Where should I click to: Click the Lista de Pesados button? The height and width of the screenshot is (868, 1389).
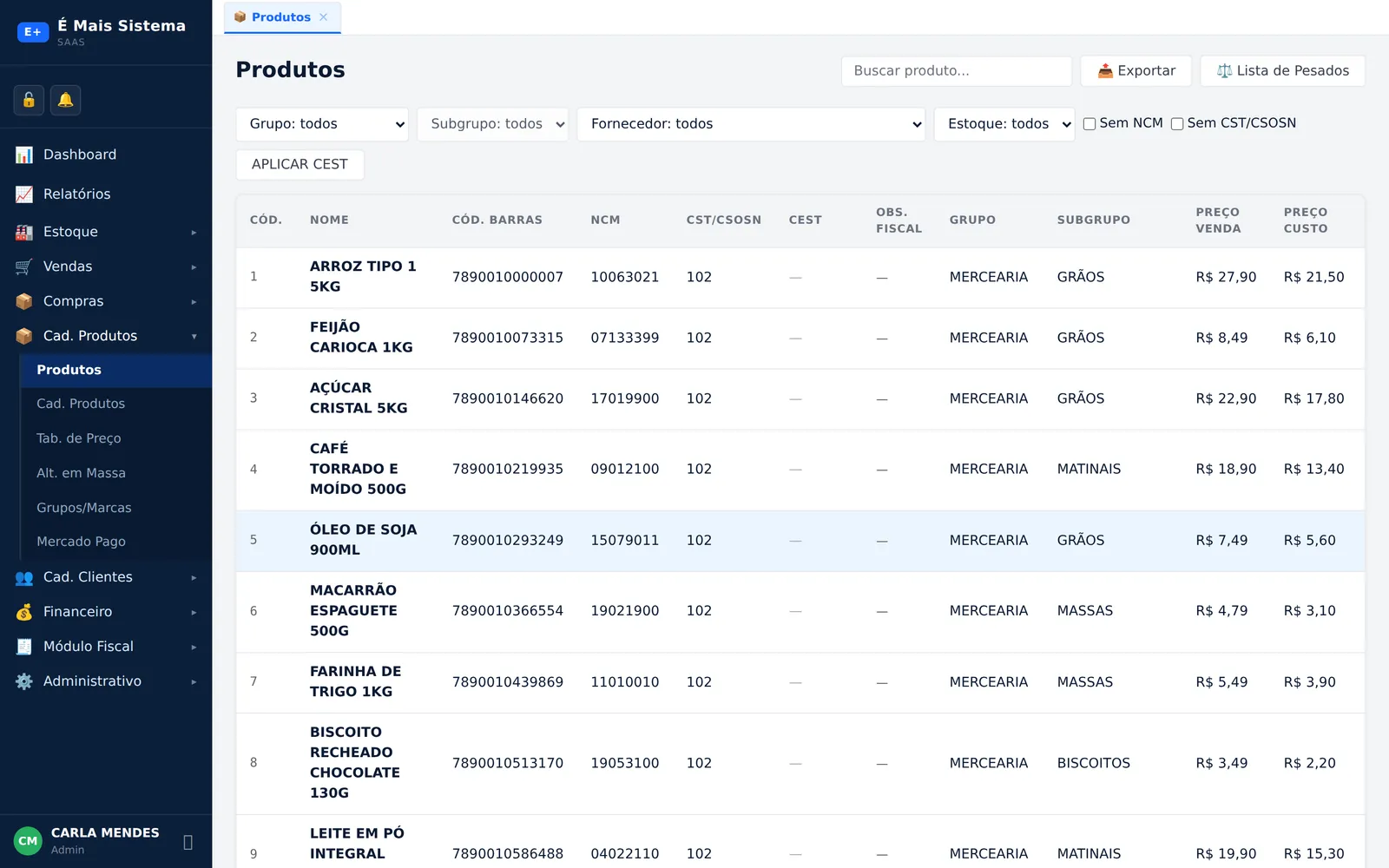1282,71
